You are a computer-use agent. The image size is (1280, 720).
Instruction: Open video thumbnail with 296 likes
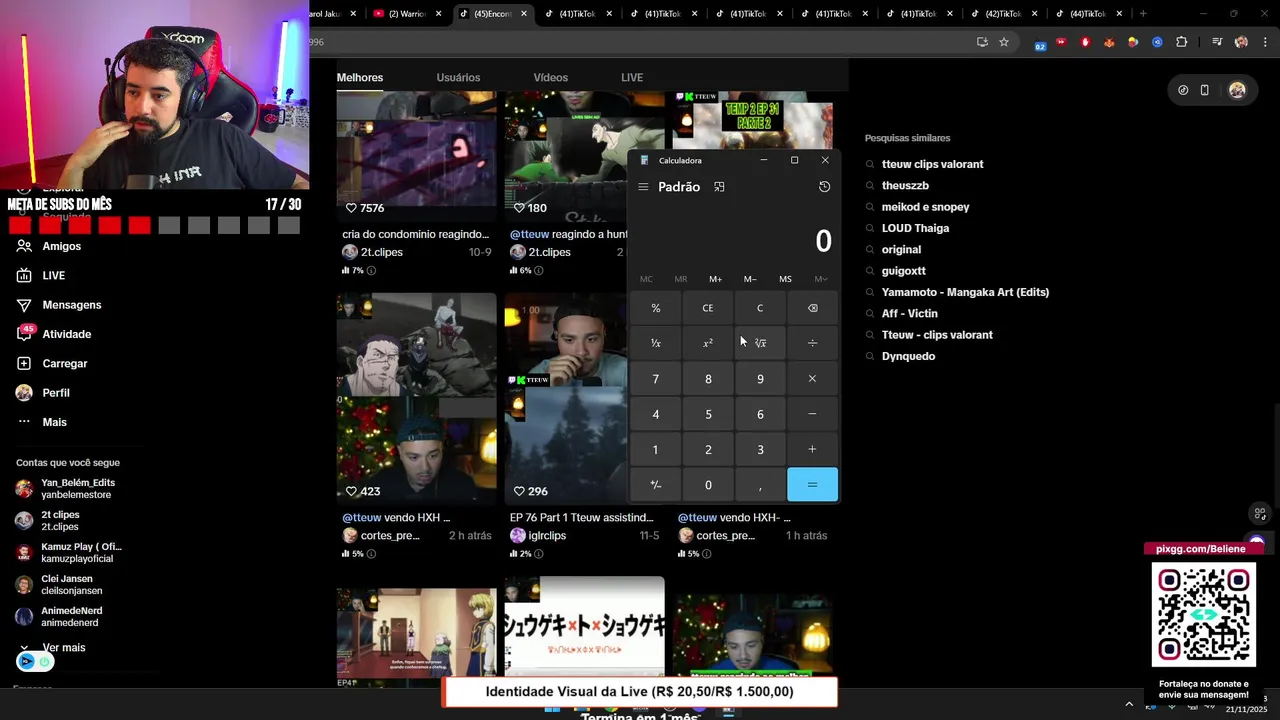point(566,397)
